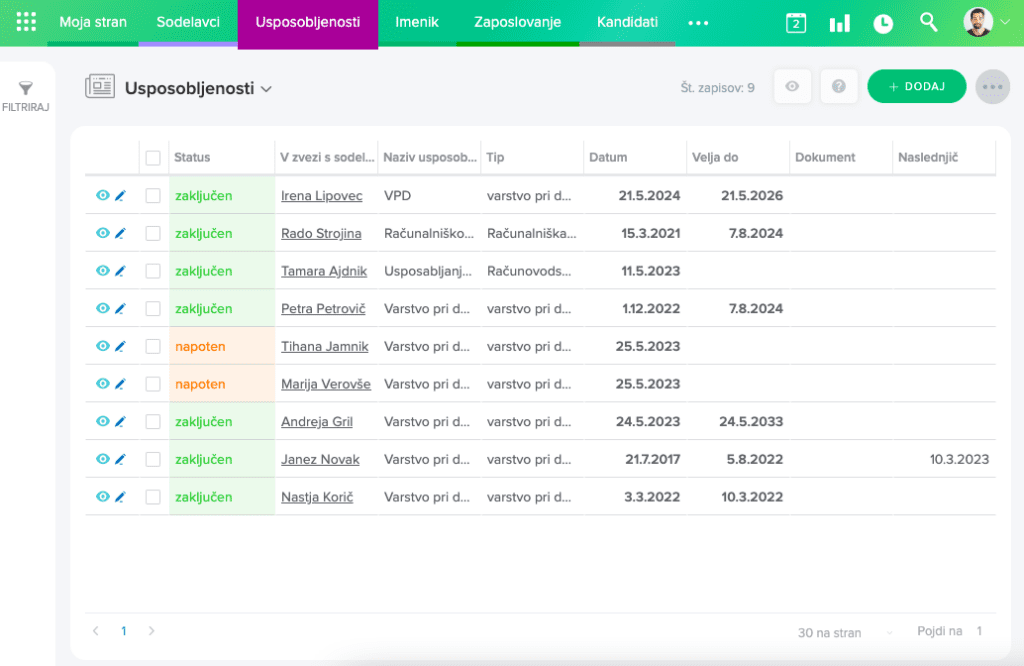Go to the Zaposlovanje tab
Image resolution: width=1024 pixels, height=666 pixels.
point(517,22)
